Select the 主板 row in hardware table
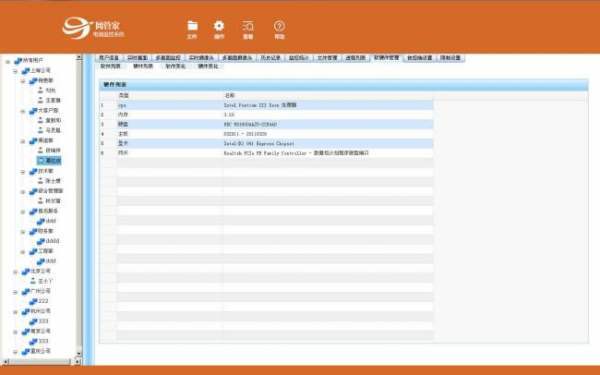The image size is (600, 375). (x=266, y=134)
